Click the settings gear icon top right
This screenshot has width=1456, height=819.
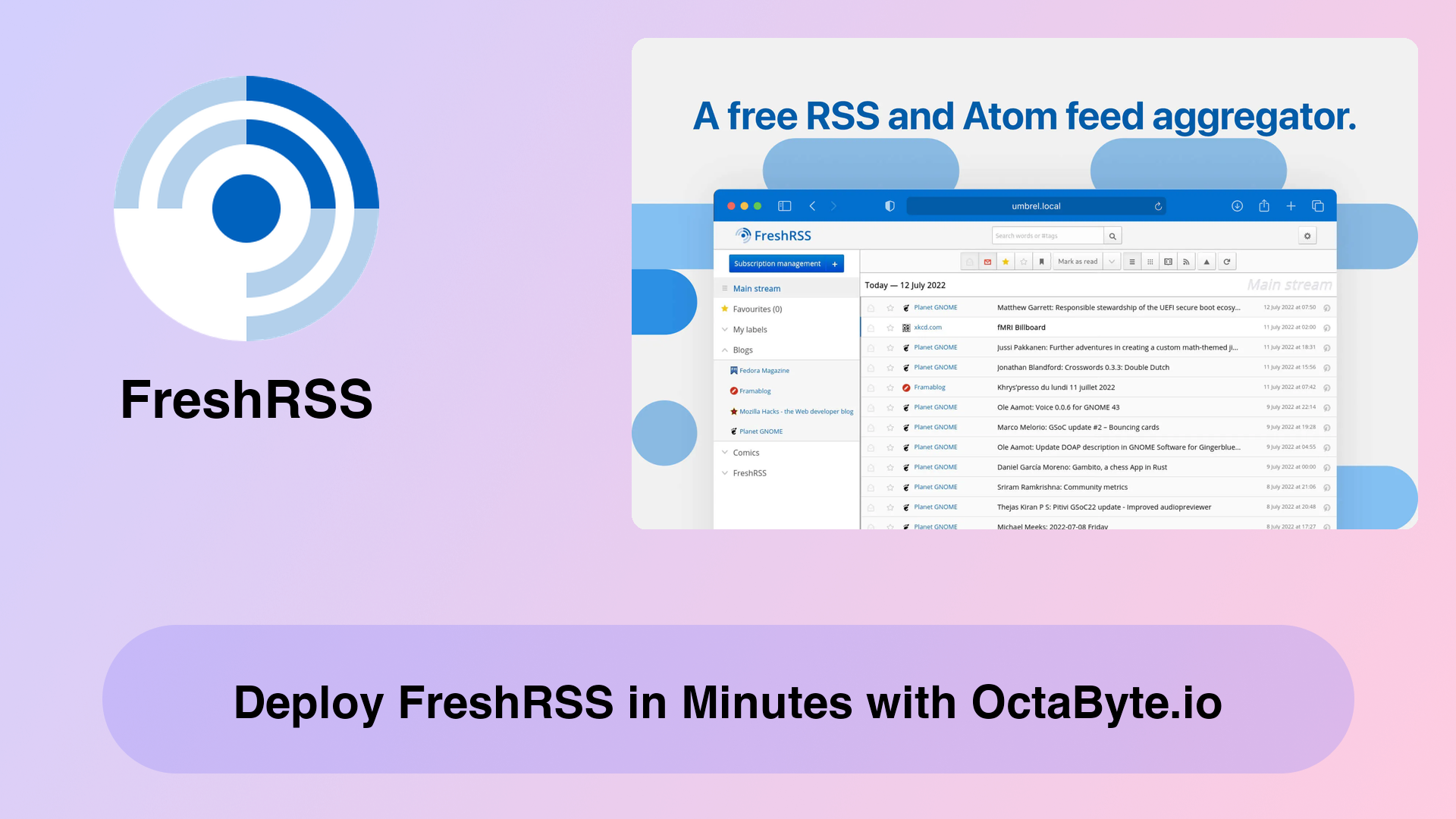click(1308, 236)
